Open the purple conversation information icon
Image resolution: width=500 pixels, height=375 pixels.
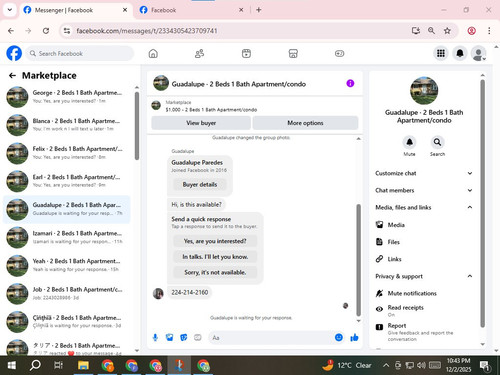click(350, 83)
